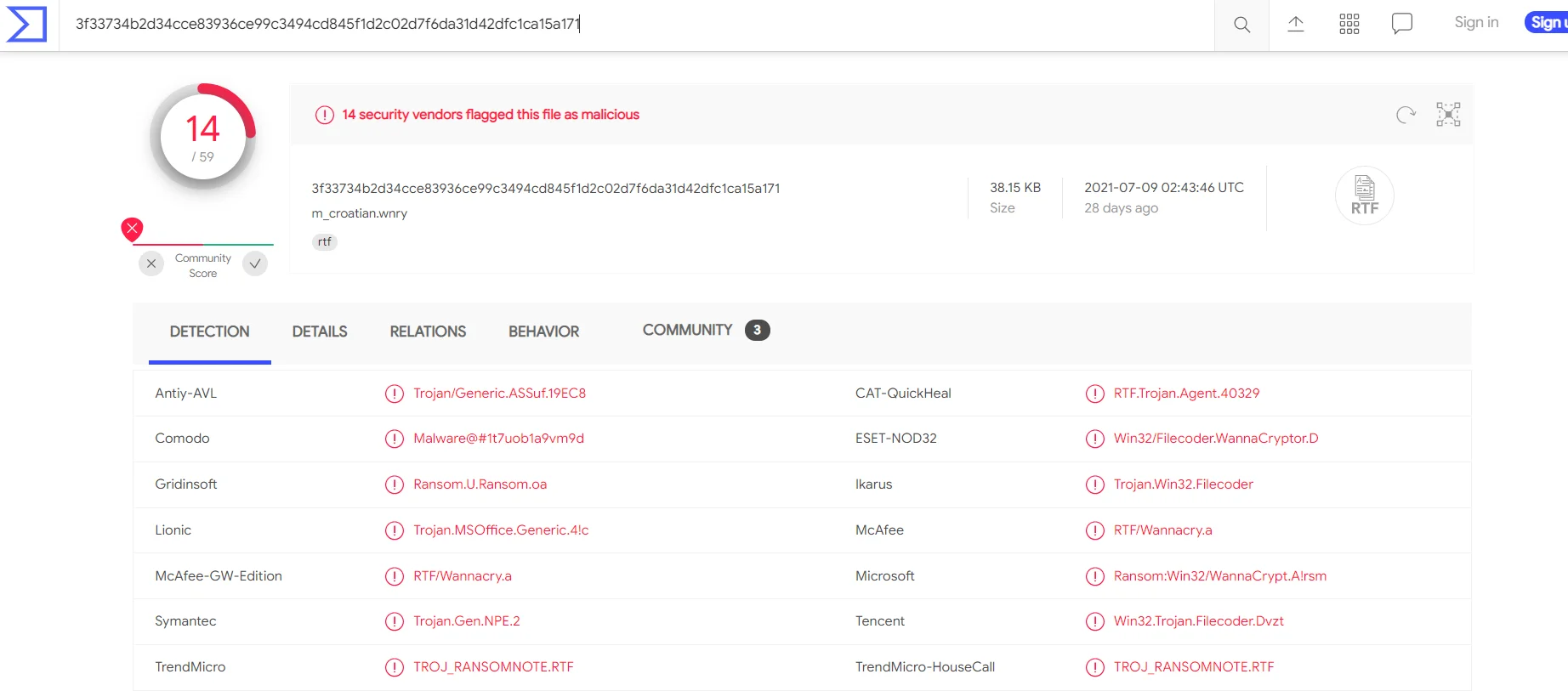Viewport: 1568px width, 691px height.
Task: Click the 38.15 KB size value
Action: pyautogui.click(x=1015, y=188)
